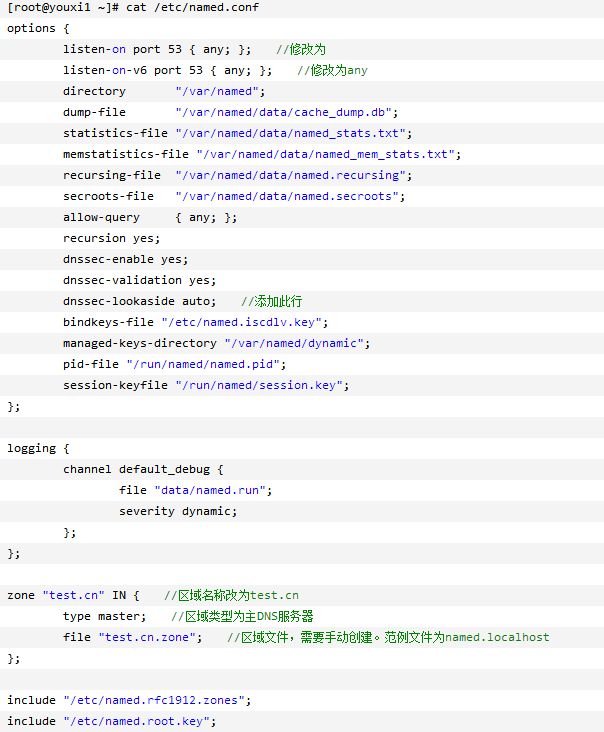Click the '[root@youxi1 ~]#' shell prompt
The height and width of the screenshot is (732, 604).
click(x=63, y=7)
